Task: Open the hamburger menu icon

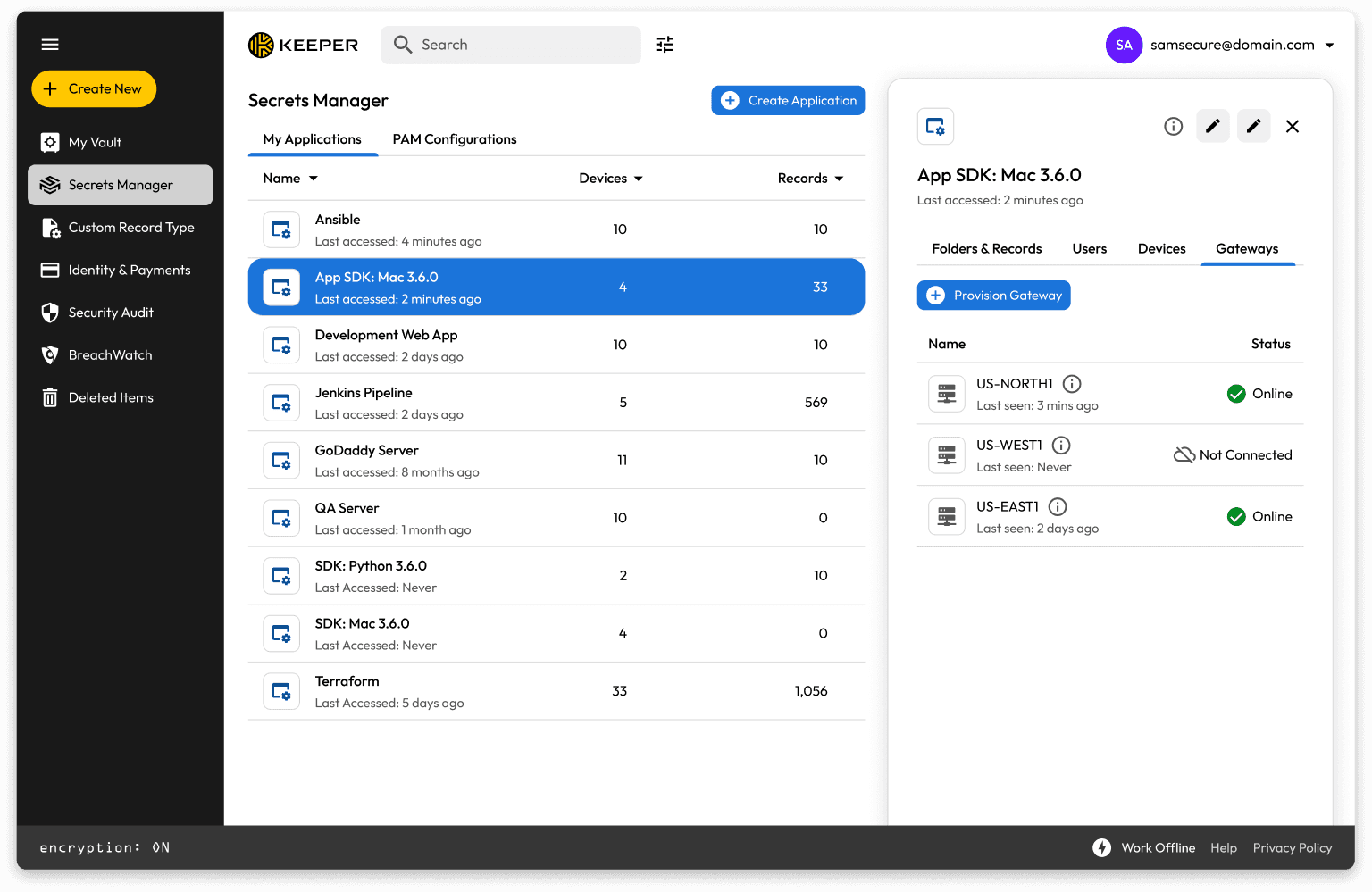Action: coord(50,44)
